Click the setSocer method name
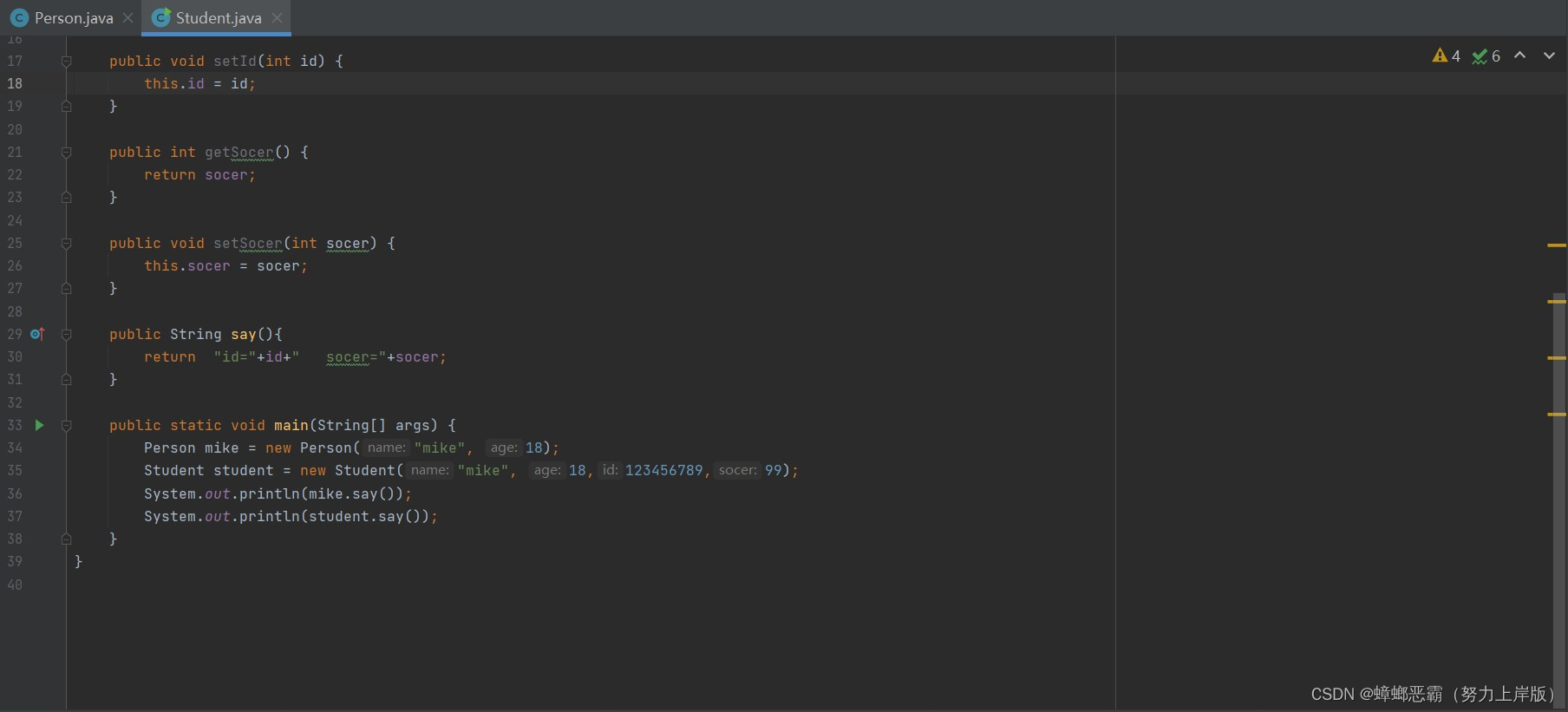This screenshot has height=712, width=1568. 248,243
